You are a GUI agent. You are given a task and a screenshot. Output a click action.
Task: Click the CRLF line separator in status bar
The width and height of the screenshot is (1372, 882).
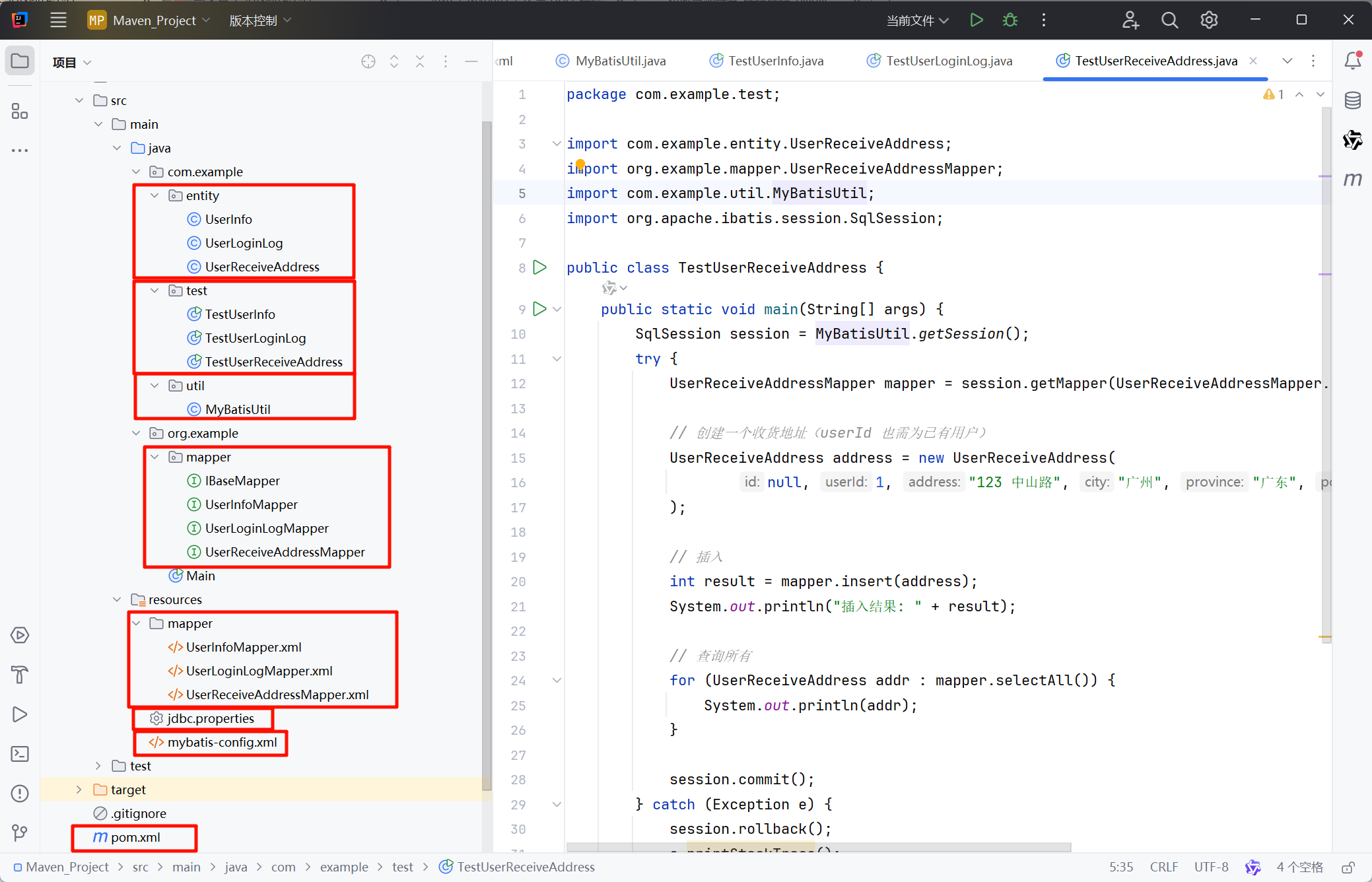click(x=1163, y=867)
